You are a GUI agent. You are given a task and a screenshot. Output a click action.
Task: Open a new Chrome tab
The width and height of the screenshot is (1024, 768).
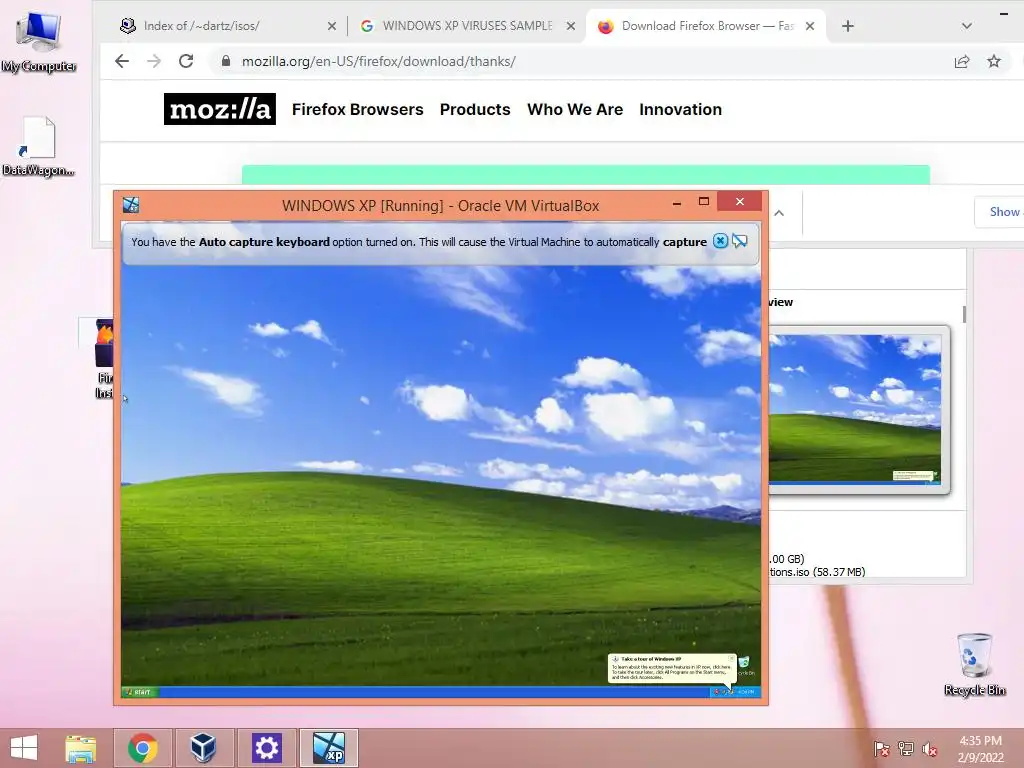[x=848, y=26]
